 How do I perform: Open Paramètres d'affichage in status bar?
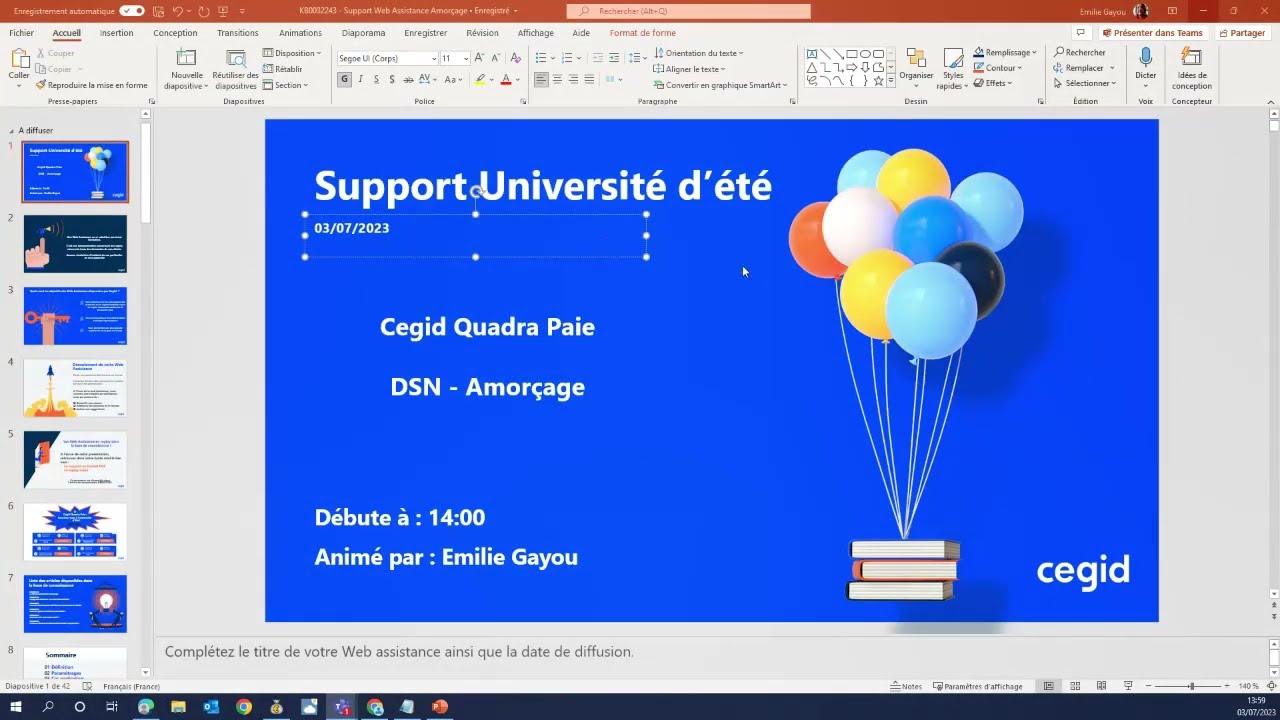(978, 686)
